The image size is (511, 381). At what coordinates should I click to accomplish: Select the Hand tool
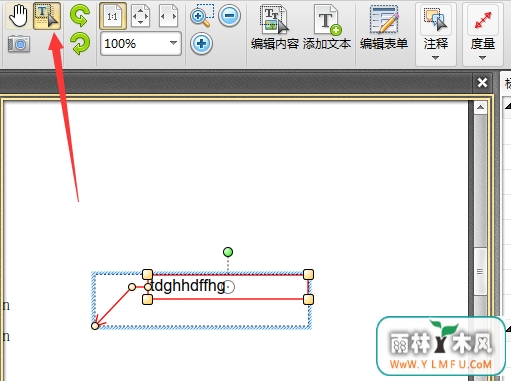tap(19, 16)
